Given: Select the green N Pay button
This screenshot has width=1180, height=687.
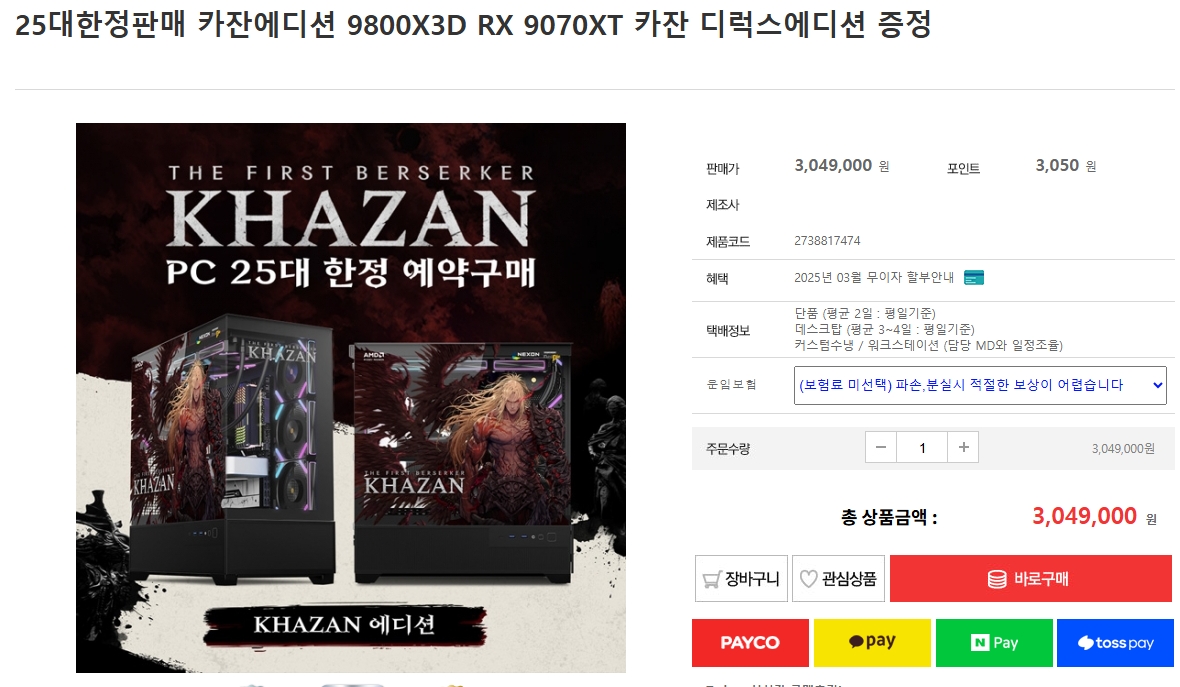Looking at the screenshot, I should pos(994,643).
